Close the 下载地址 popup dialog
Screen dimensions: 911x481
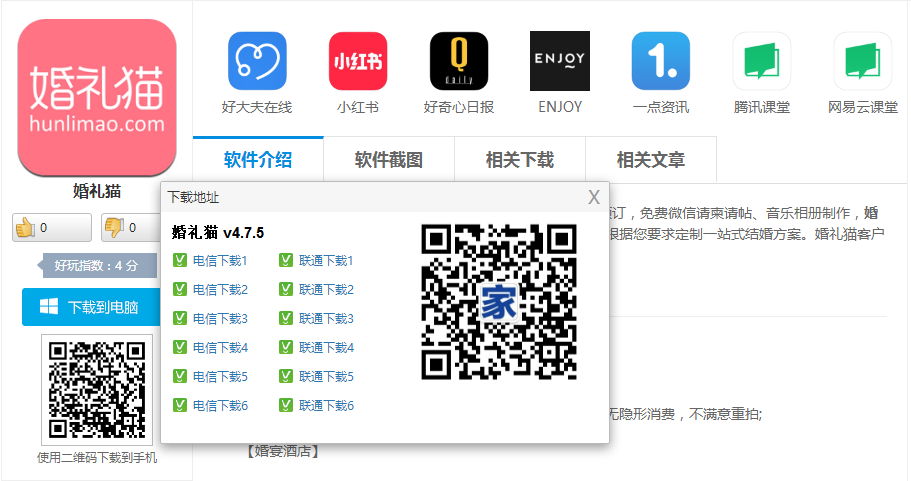[x=594, y=197]
